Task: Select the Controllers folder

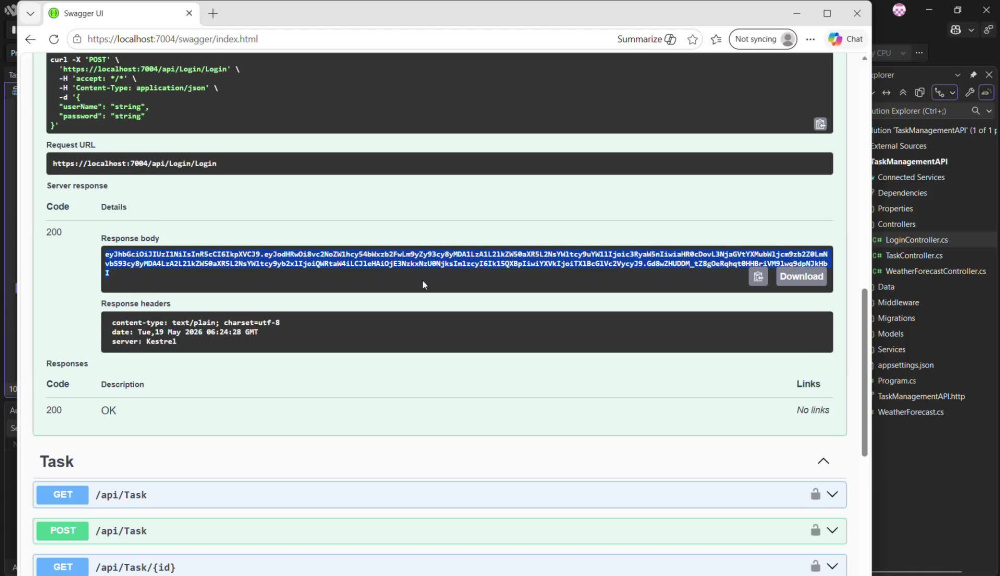Action: pos(896,224)
